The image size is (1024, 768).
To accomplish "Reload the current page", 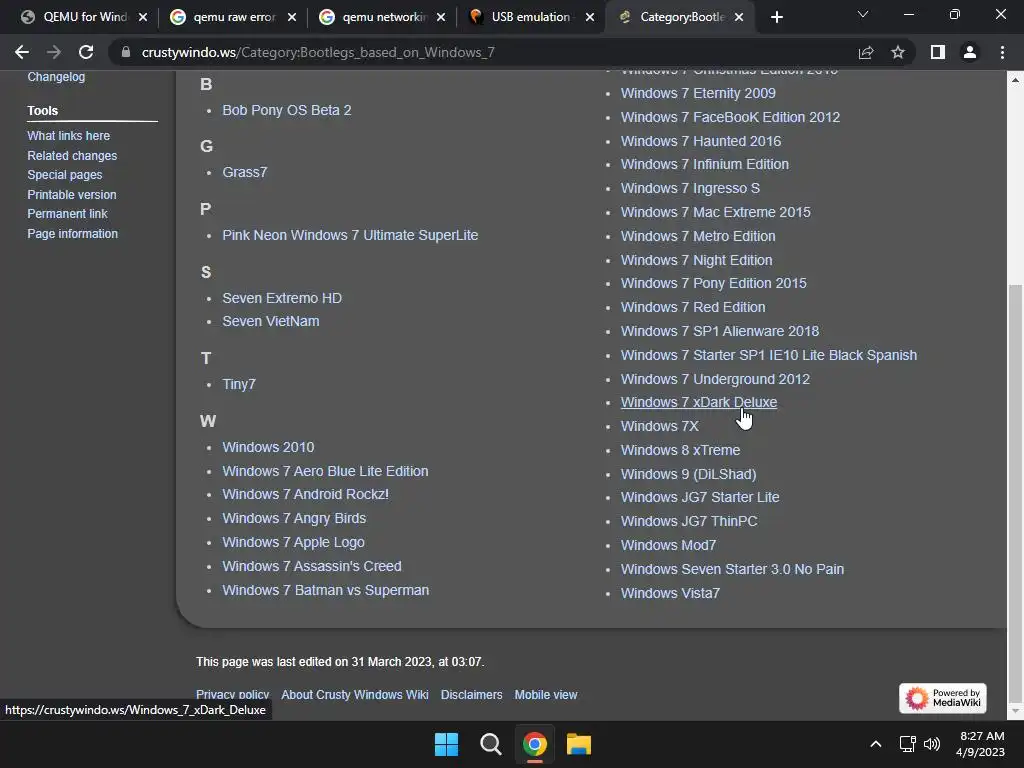I will coord(86,52).
